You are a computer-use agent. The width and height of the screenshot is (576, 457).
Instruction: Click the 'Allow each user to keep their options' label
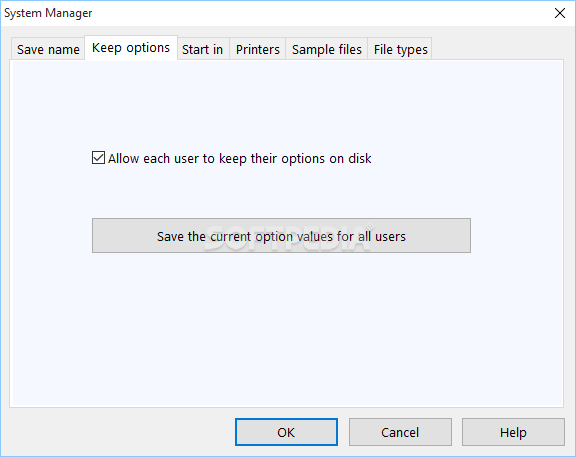click(x=240, y=159)
